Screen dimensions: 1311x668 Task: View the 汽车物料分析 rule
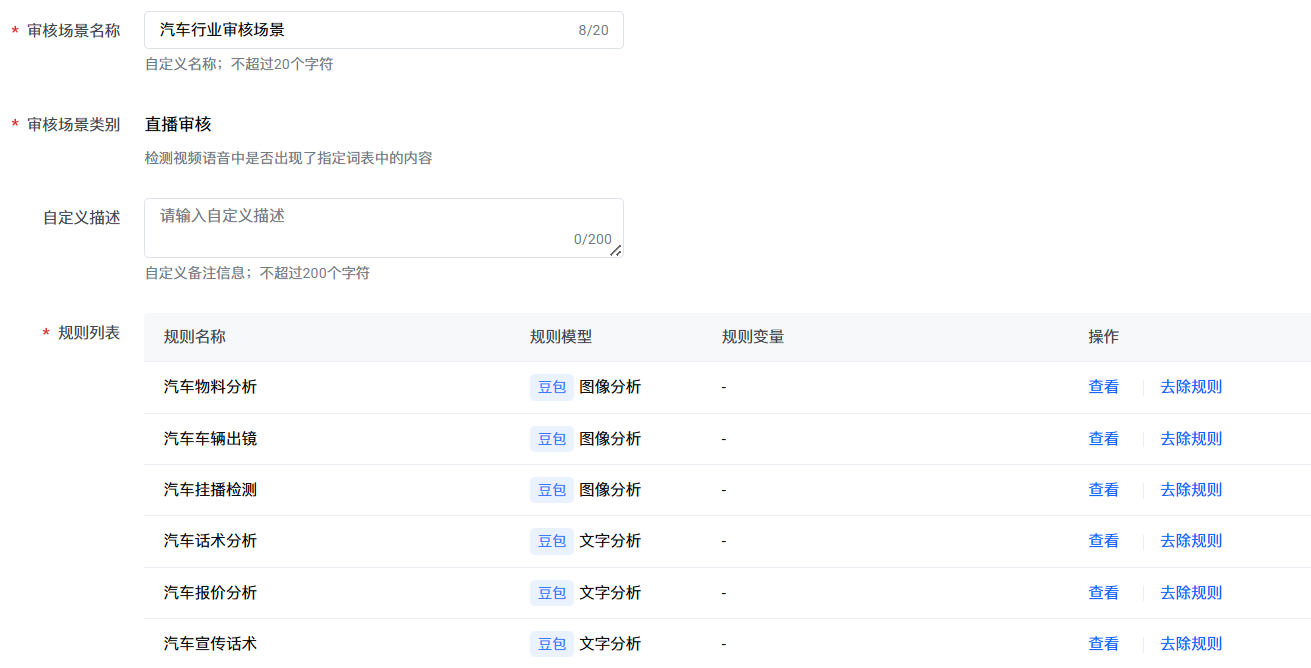(x=1103, y=387)
